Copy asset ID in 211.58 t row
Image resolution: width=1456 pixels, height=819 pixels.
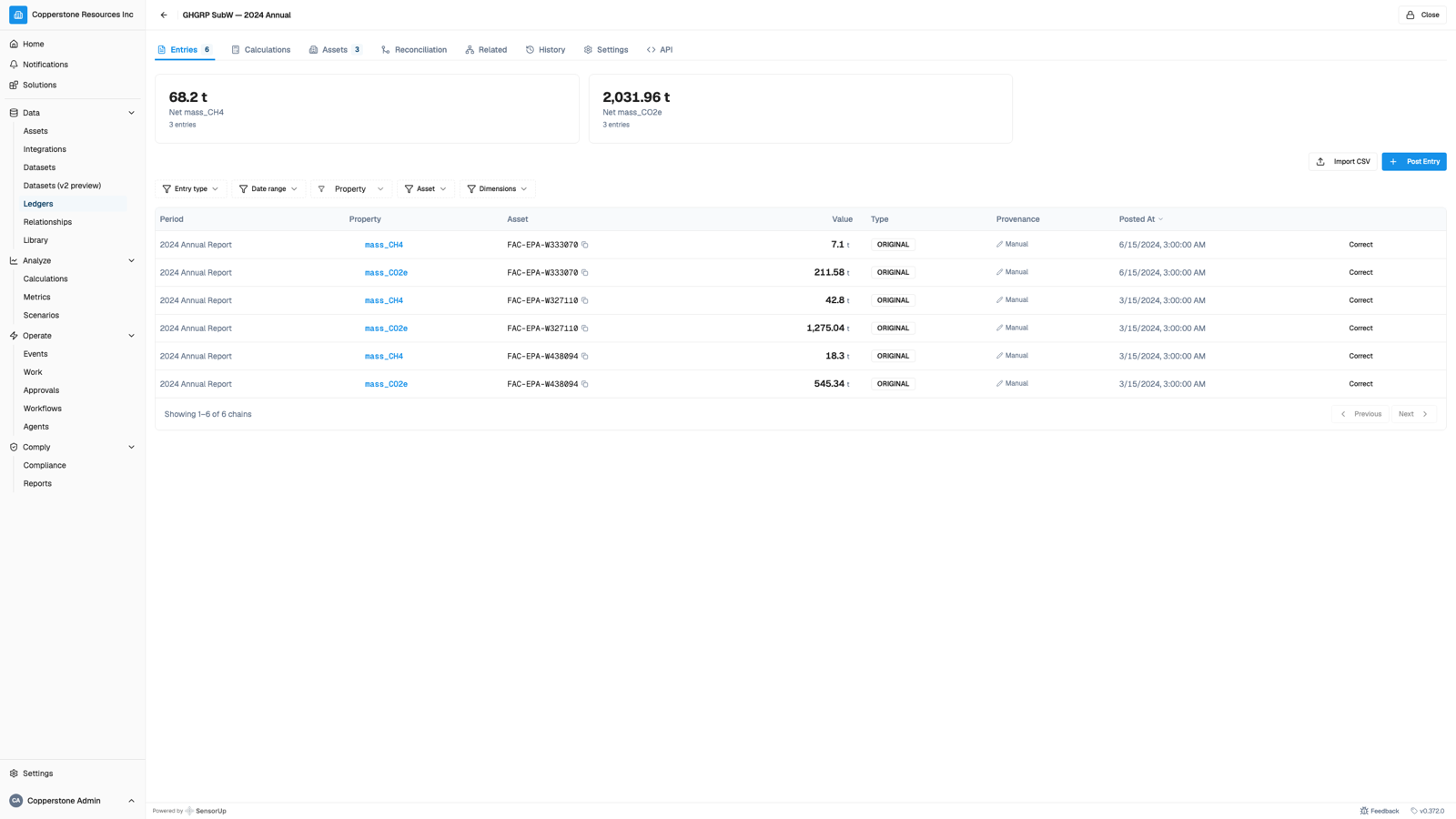(x=585, y=273)
